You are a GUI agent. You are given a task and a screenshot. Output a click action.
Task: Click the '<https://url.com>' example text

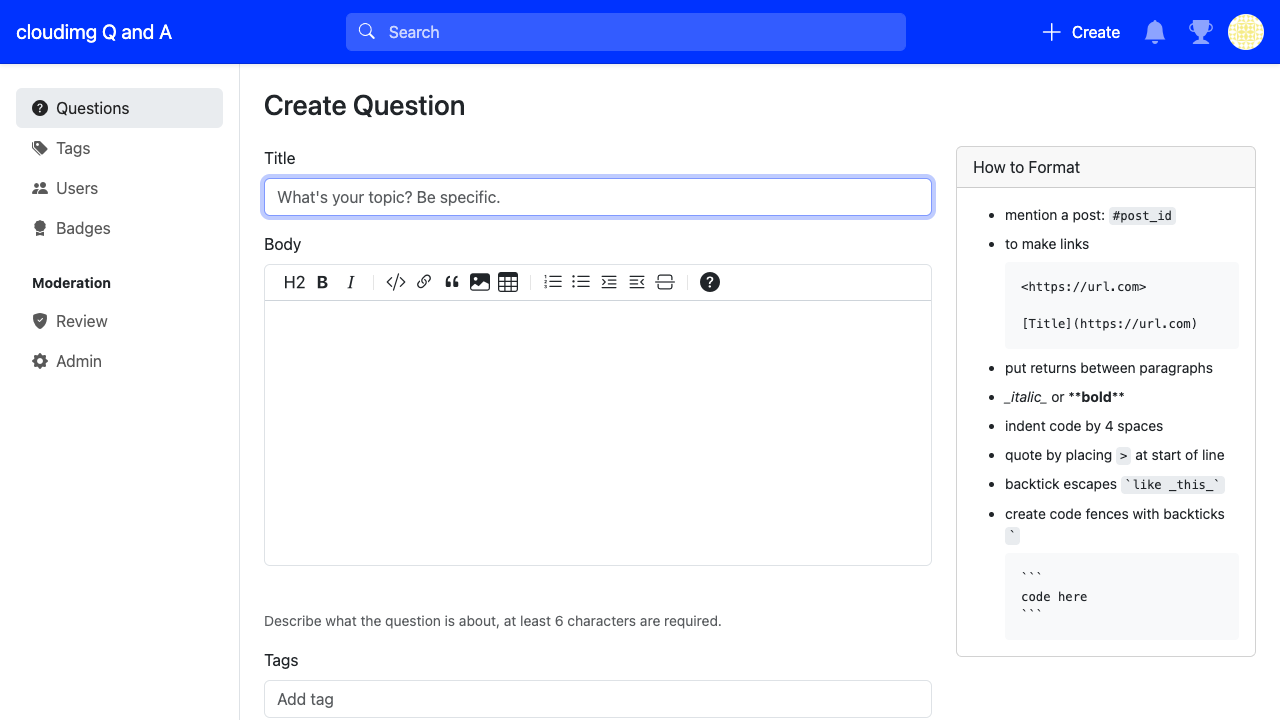click(1084, 286)
